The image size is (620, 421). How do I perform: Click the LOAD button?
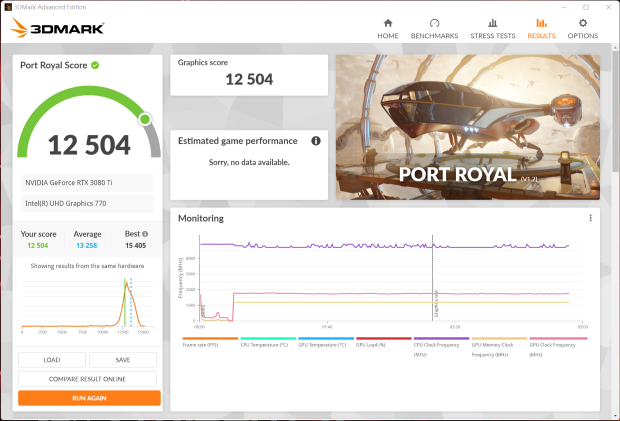[x=52, y=360]
